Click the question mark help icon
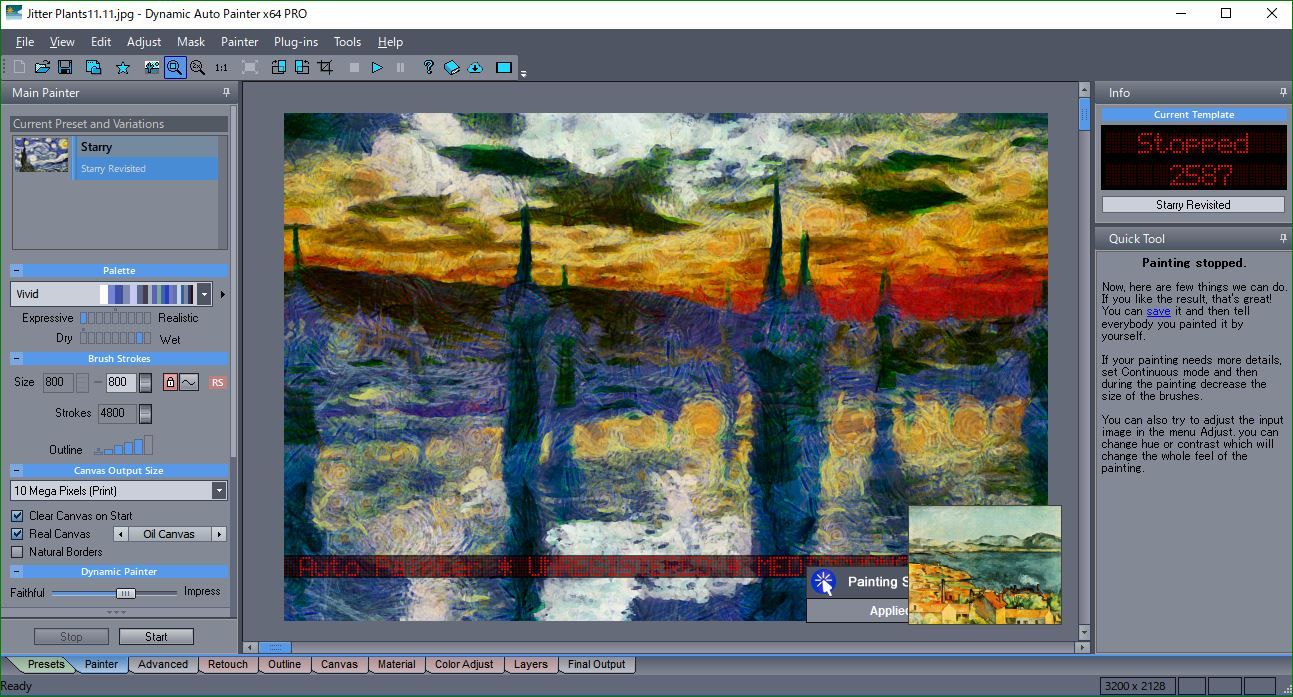Image resolution: width=1293 pixels, height=697 pixels. tap(429, 67)
